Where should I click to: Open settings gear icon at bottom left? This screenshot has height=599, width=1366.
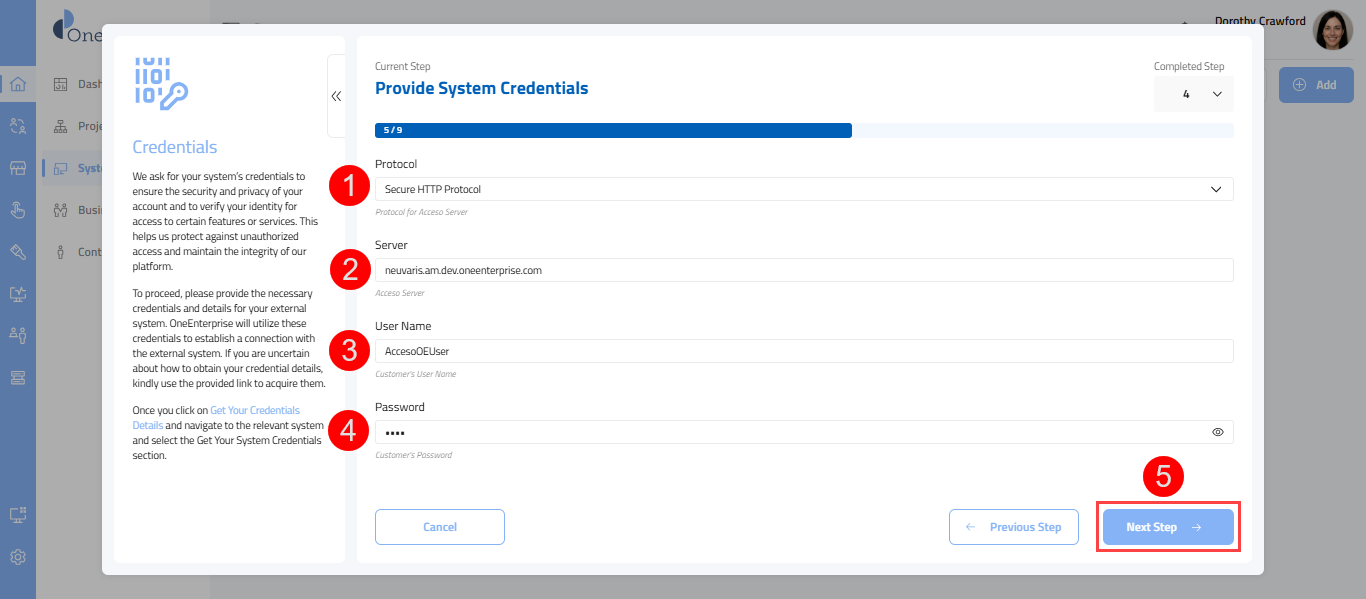point(18,557)
